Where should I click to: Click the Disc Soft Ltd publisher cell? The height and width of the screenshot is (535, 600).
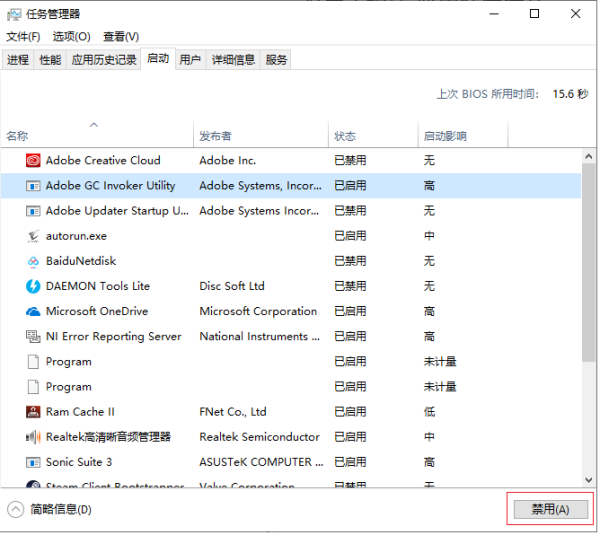pos(232,287)
